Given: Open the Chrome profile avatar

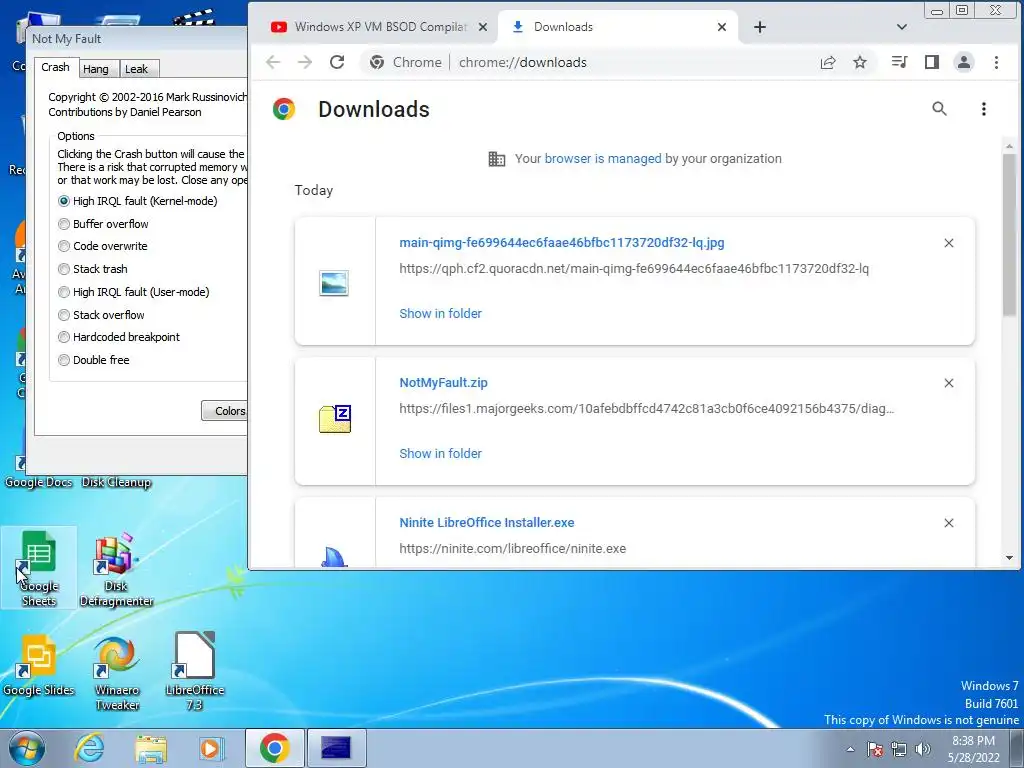Looking at the screenshot, I should click(x=964, y=62).
